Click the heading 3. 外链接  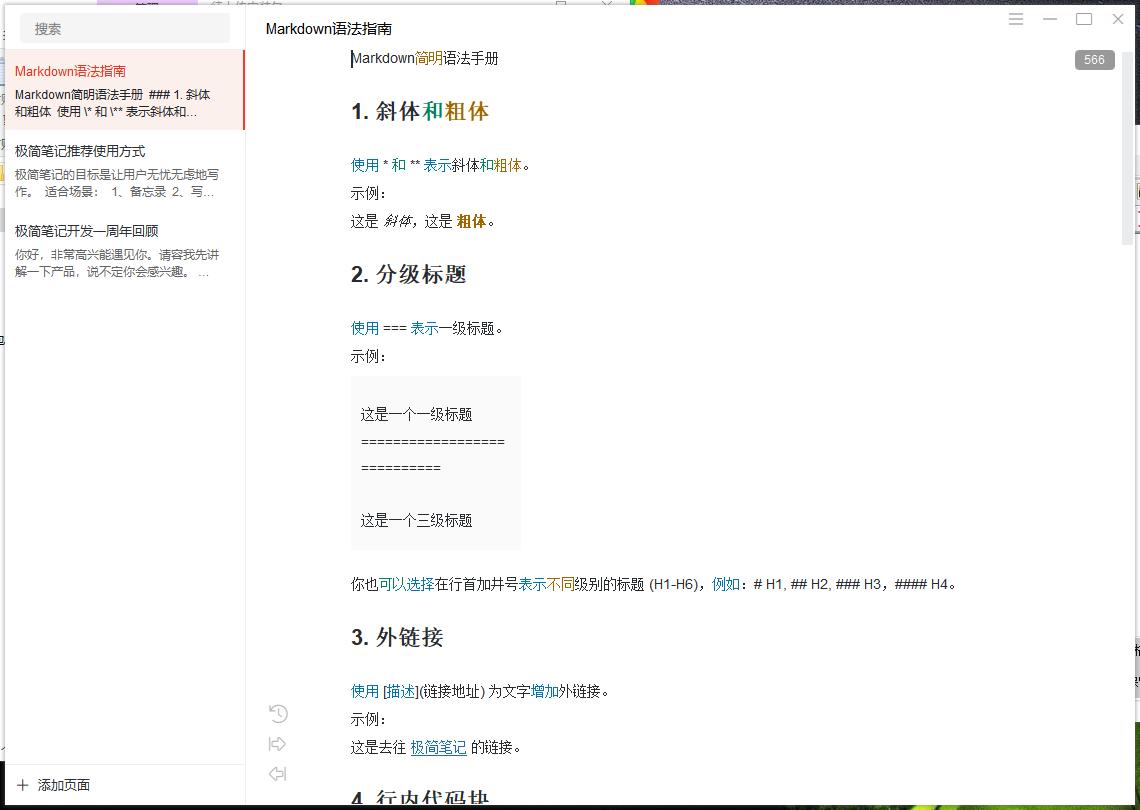(x=397, y=638)
